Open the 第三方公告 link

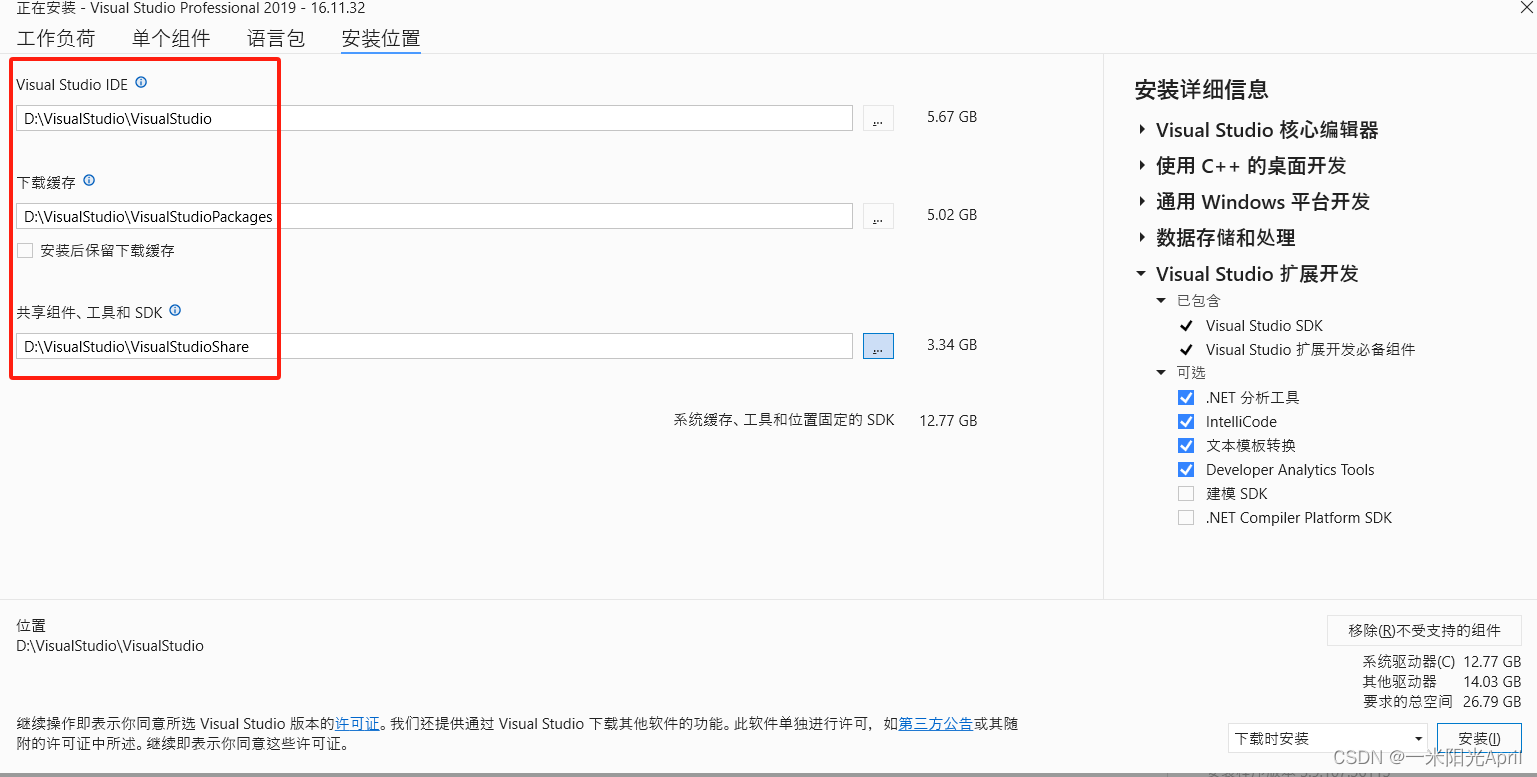click(935, 724)
